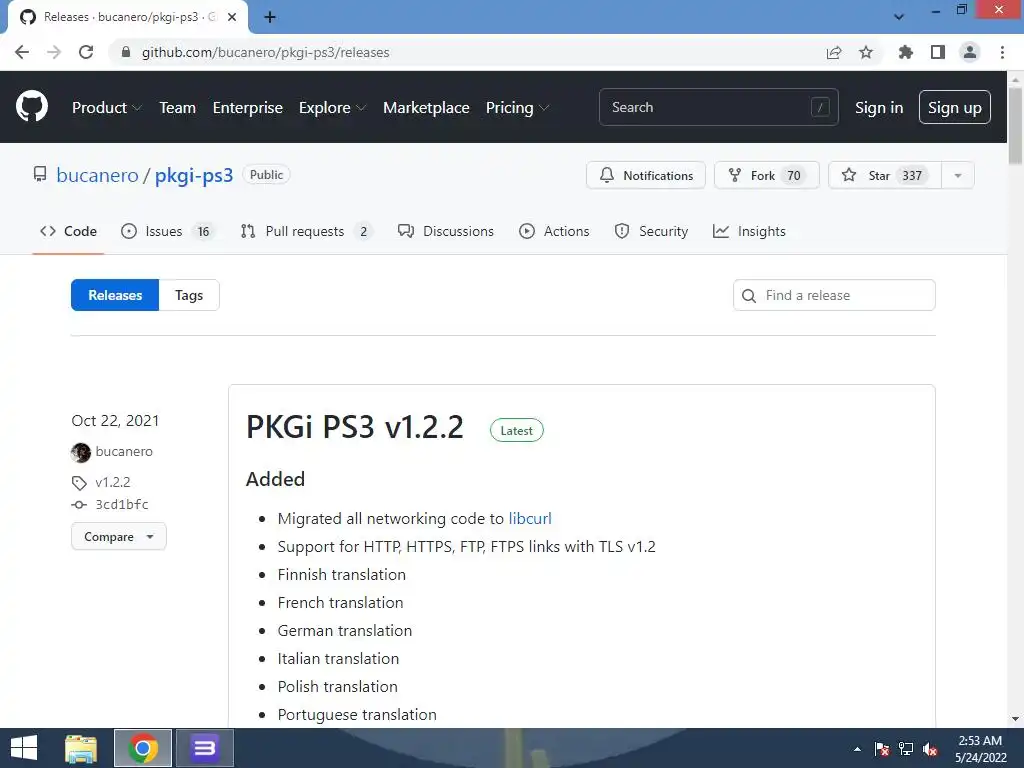The width and height of the screenshot is (1024, 768).
Task: Close the Releases browser tab
Action: tap(232, 17)
